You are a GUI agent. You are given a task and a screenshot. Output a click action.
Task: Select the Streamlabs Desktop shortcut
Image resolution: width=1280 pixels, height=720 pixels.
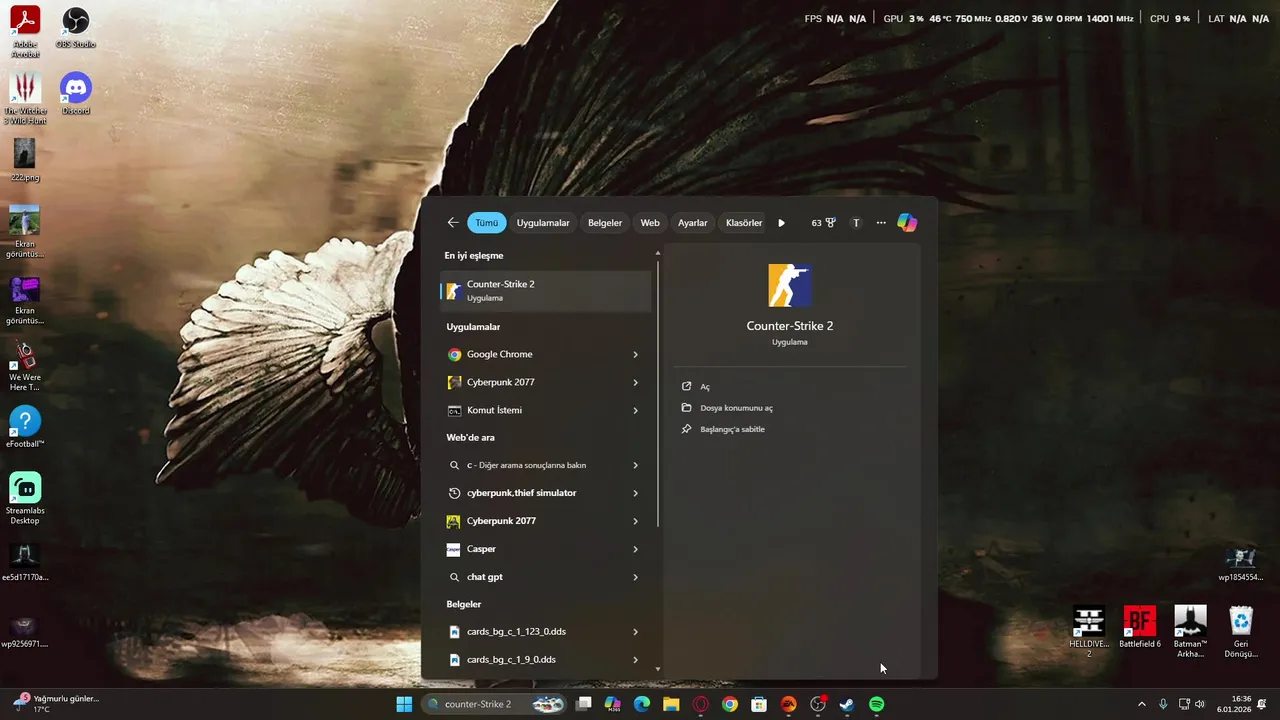tap(25, 498)
